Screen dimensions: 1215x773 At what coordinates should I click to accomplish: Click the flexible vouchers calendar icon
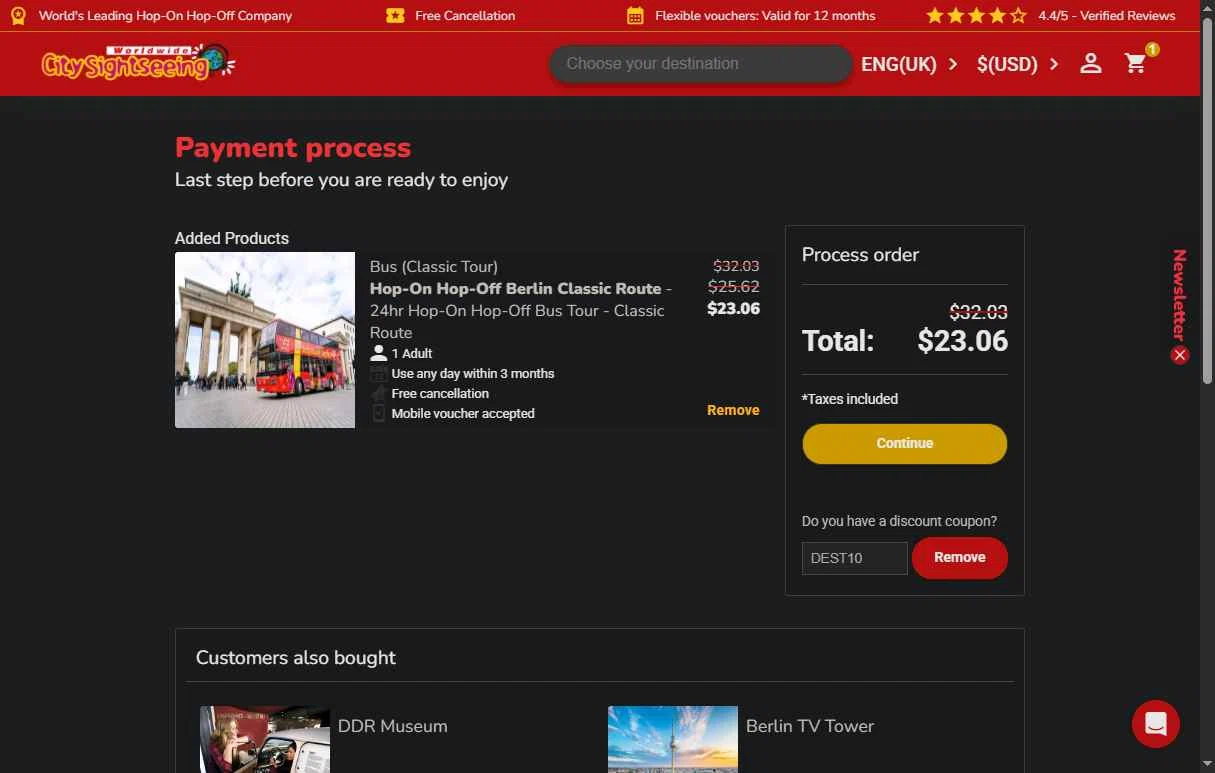click(635, 16)
